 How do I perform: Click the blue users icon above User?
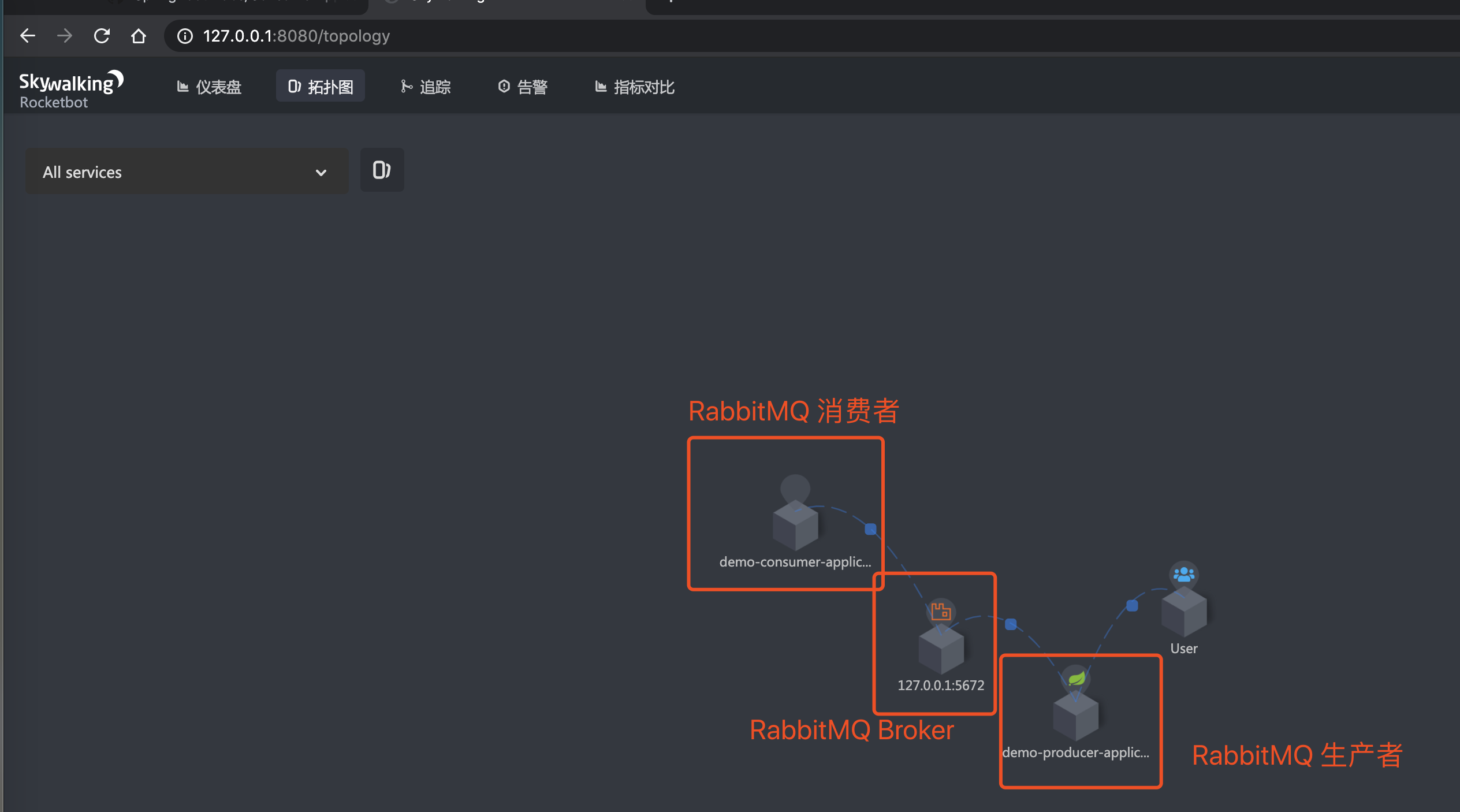click(1184, 575)
